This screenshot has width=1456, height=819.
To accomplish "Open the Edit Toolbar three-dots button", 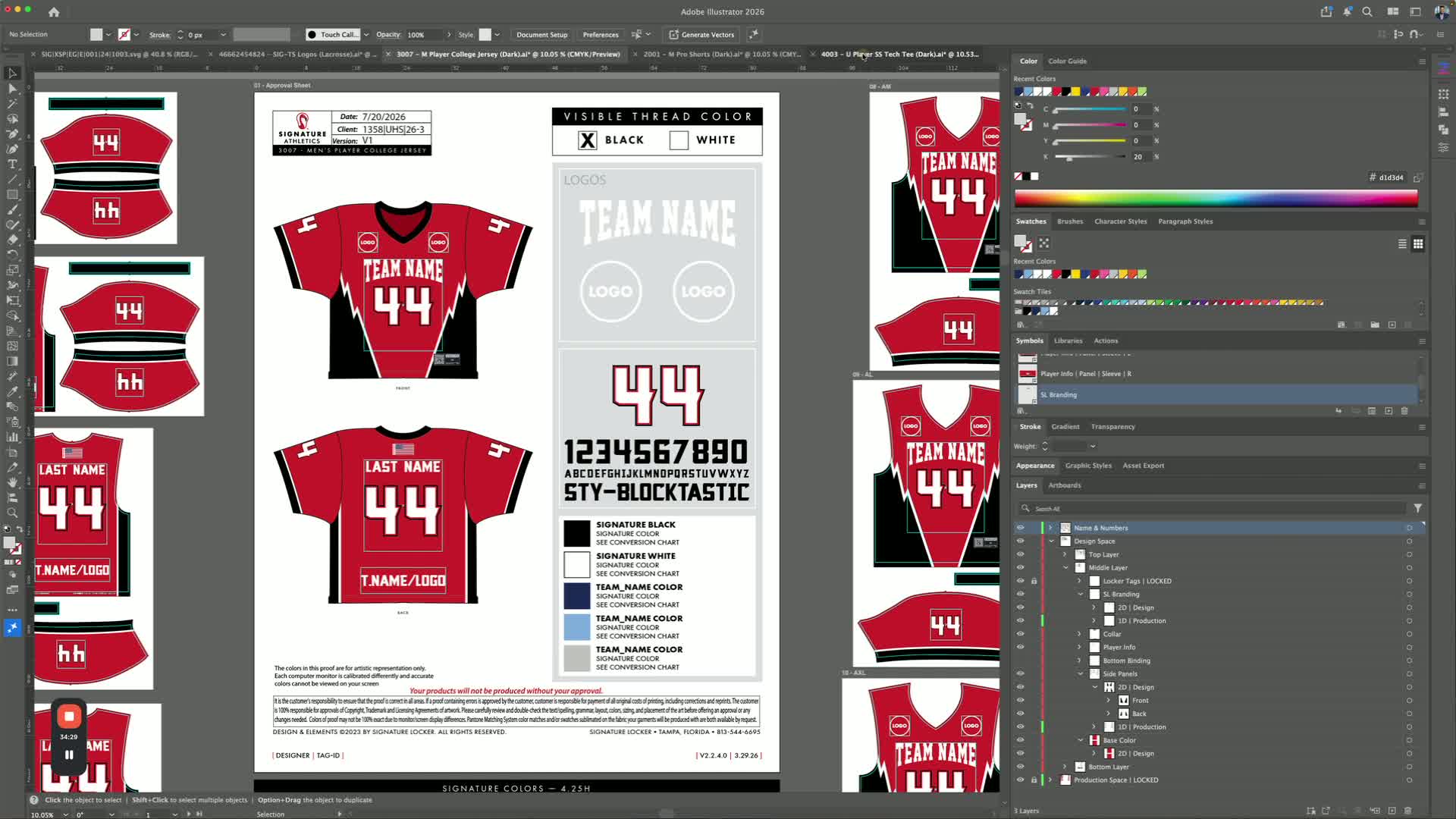I will click(12, 610).
